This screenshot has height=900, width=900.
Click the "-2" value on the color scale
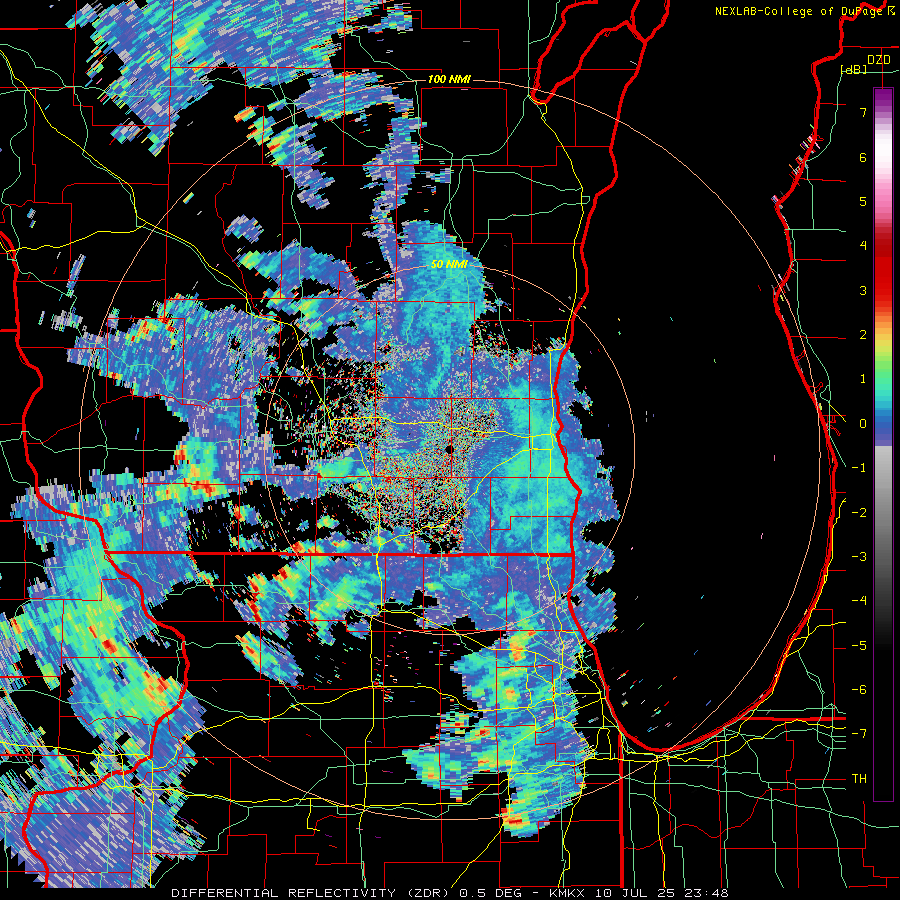tap(859, 513)
